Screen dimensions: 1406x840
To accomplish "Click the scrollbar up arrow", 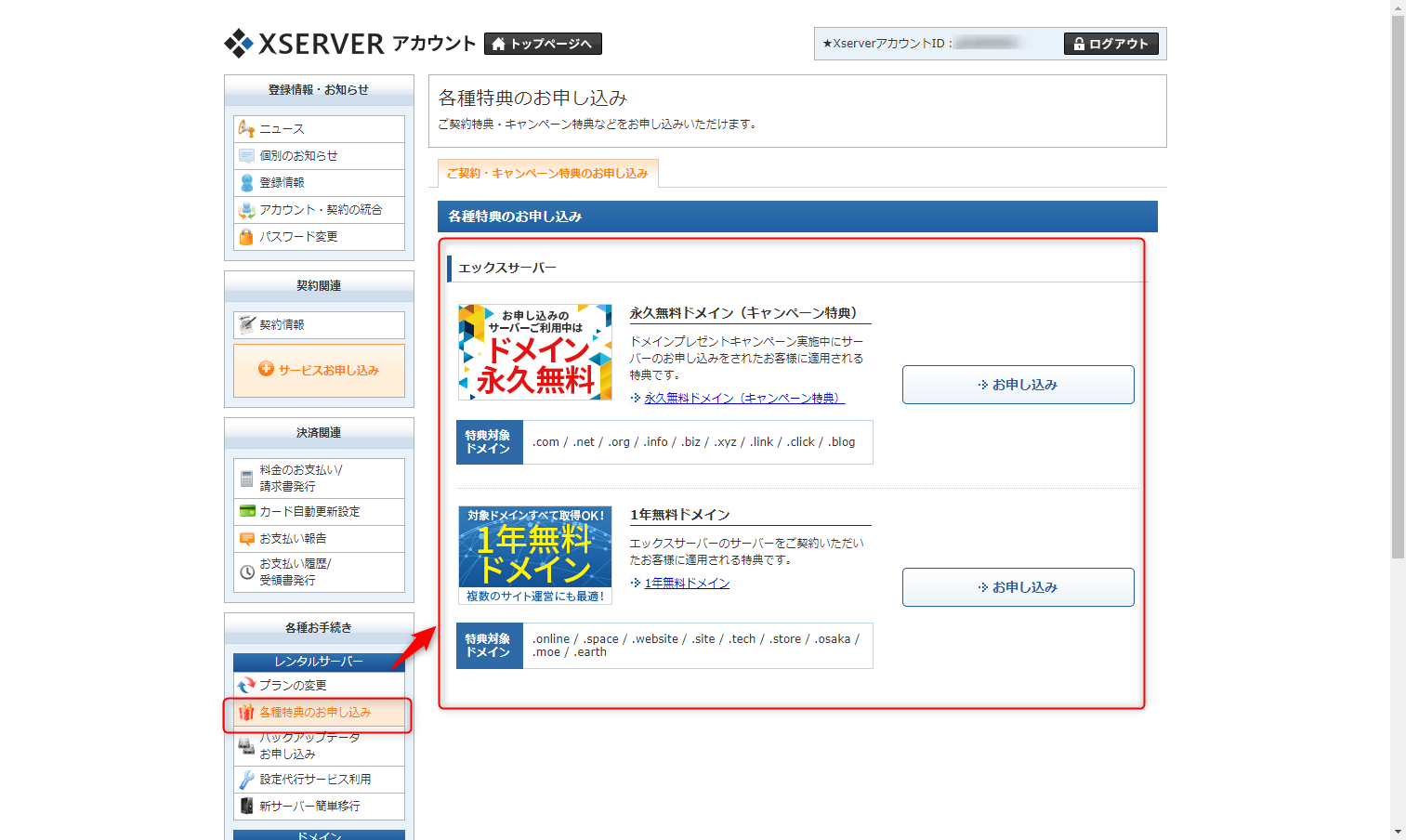I will pos(1398,7).
